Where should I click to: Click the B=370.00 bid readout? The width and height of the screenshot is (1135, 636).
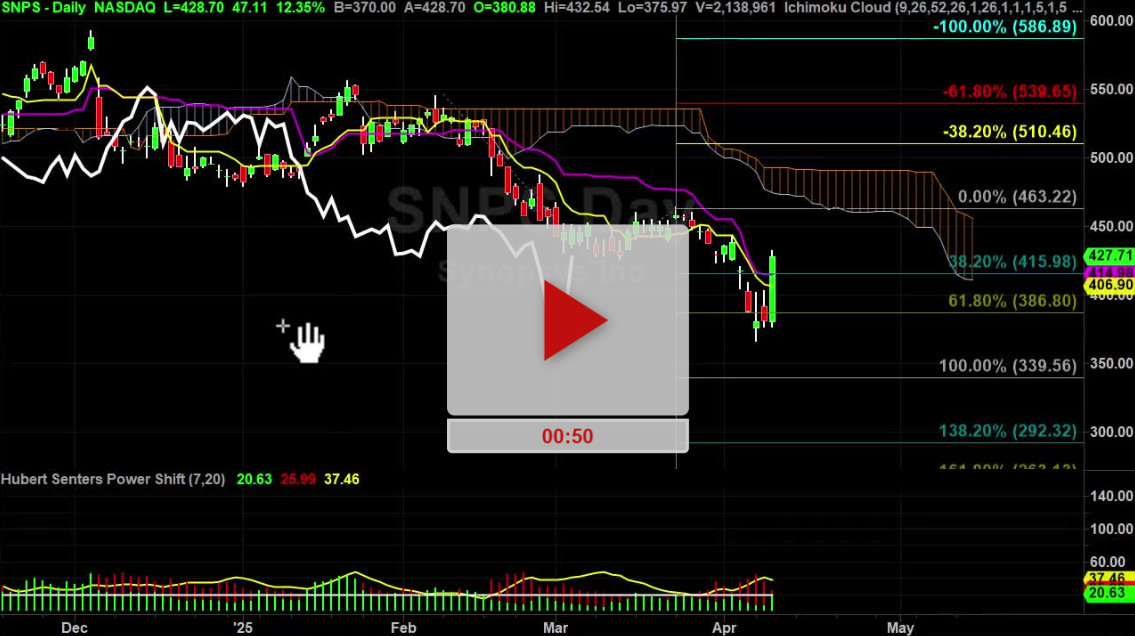(365, 8)
